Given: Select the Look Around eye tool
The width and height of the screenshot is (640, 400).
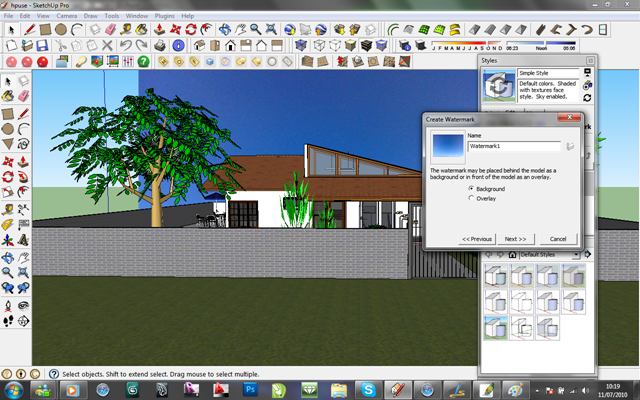Looking at the screenshot, I should (x=23, y=305).
